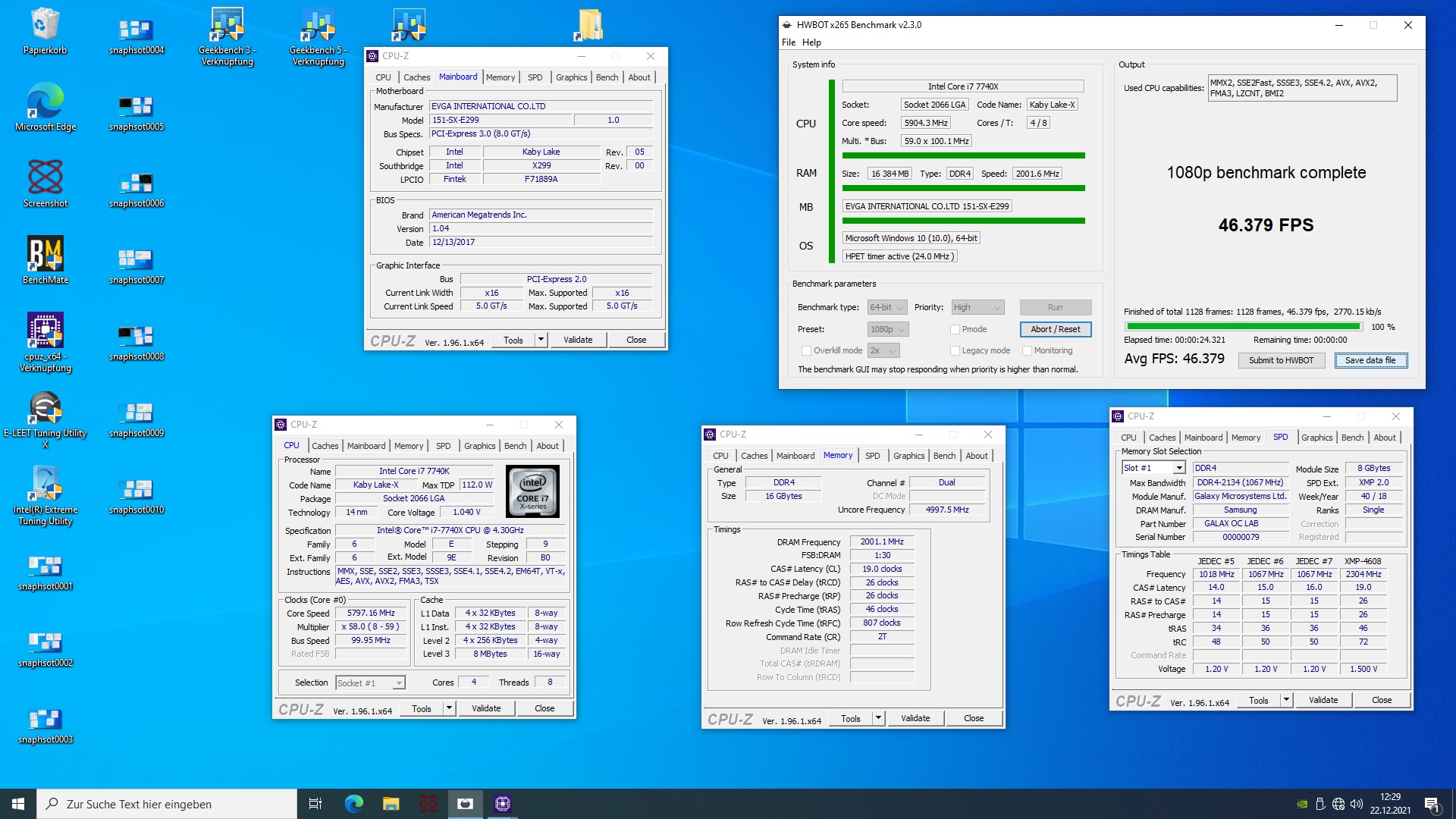Open Intel Extreme Tuning Utility icon
The height and width of the screenshot is (819, 1456).
(45, 496)
